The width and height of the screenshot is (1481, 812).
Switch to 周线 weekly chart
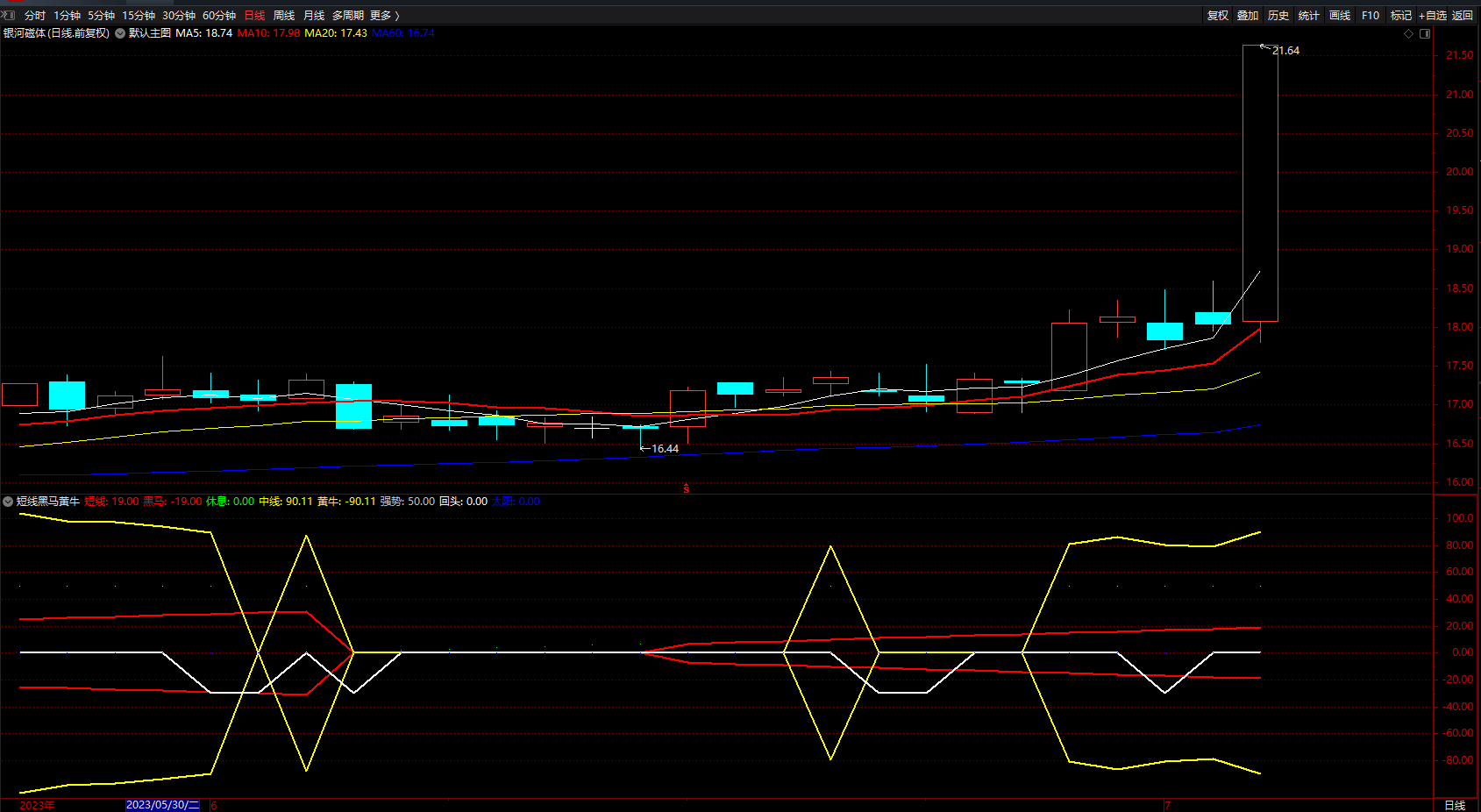click(284, 16)
